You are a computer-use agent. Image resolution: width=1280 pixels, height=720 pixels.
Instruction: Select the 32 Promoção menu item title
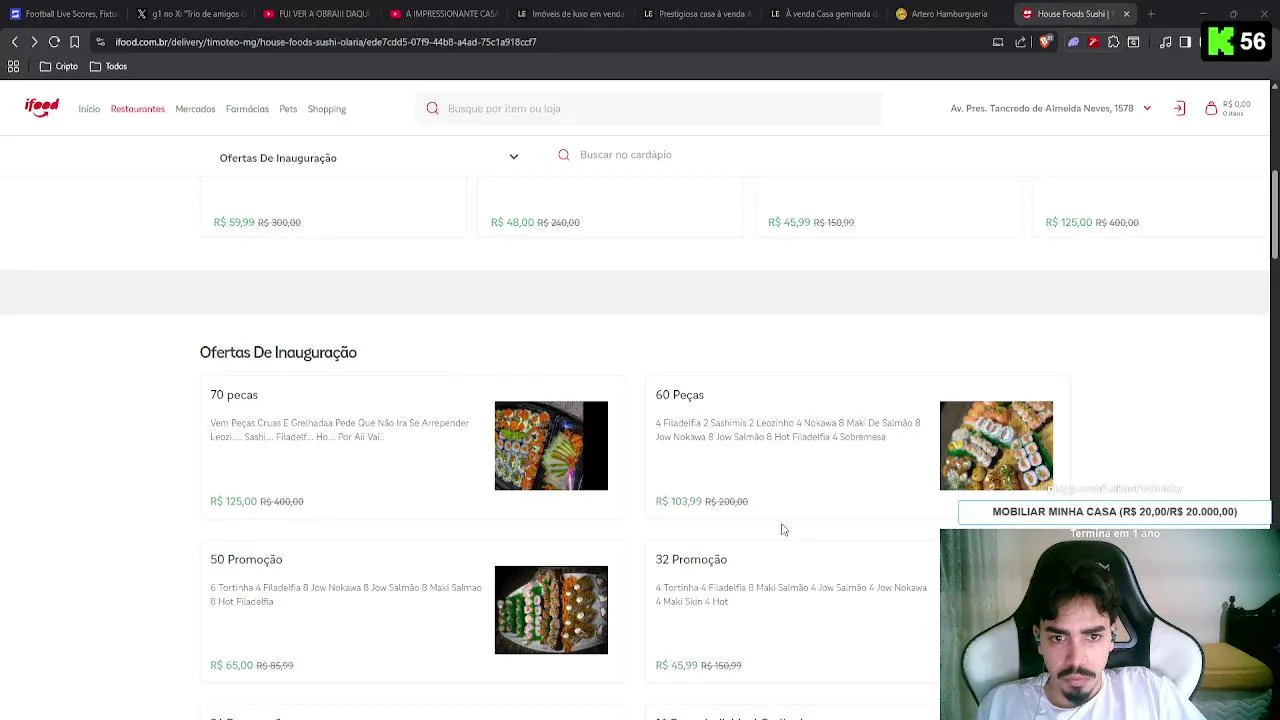click(x=691, y=559)
